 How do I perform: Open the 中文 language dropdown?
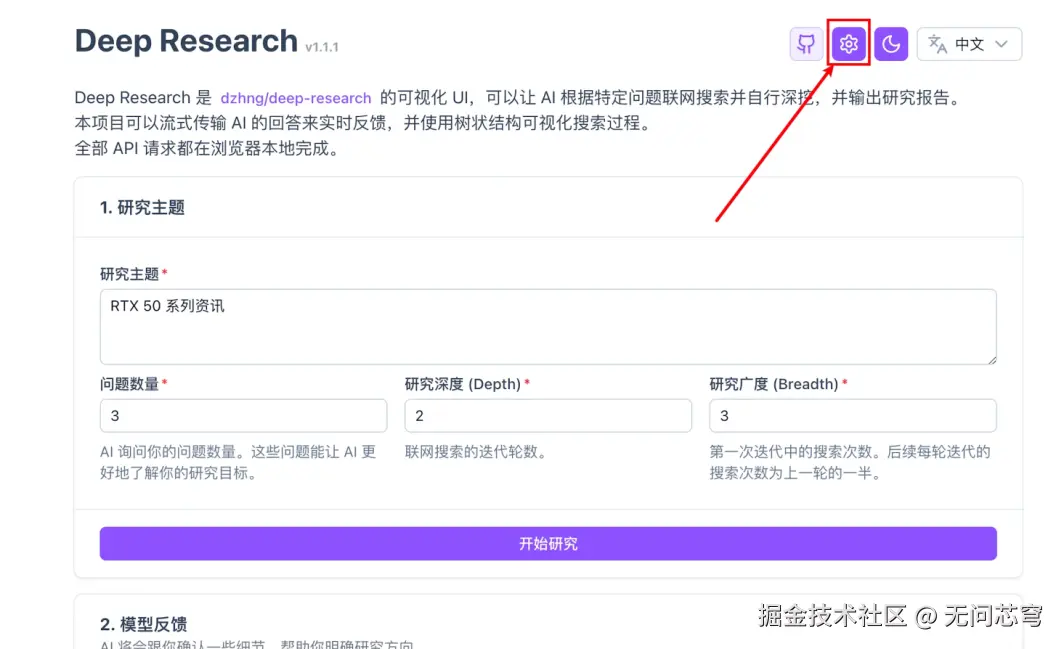969,44
